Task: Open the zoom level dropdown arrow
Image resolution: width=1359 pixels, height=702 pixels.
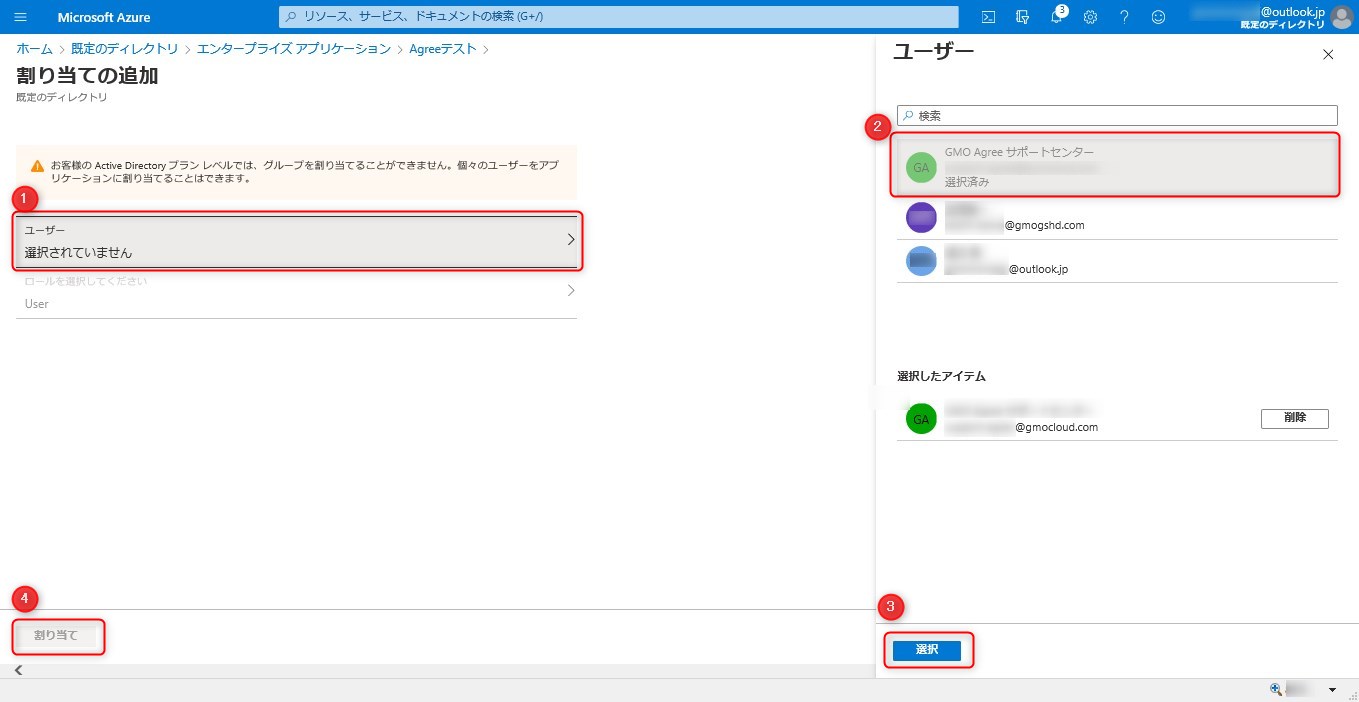Action: click(1332, 690)
